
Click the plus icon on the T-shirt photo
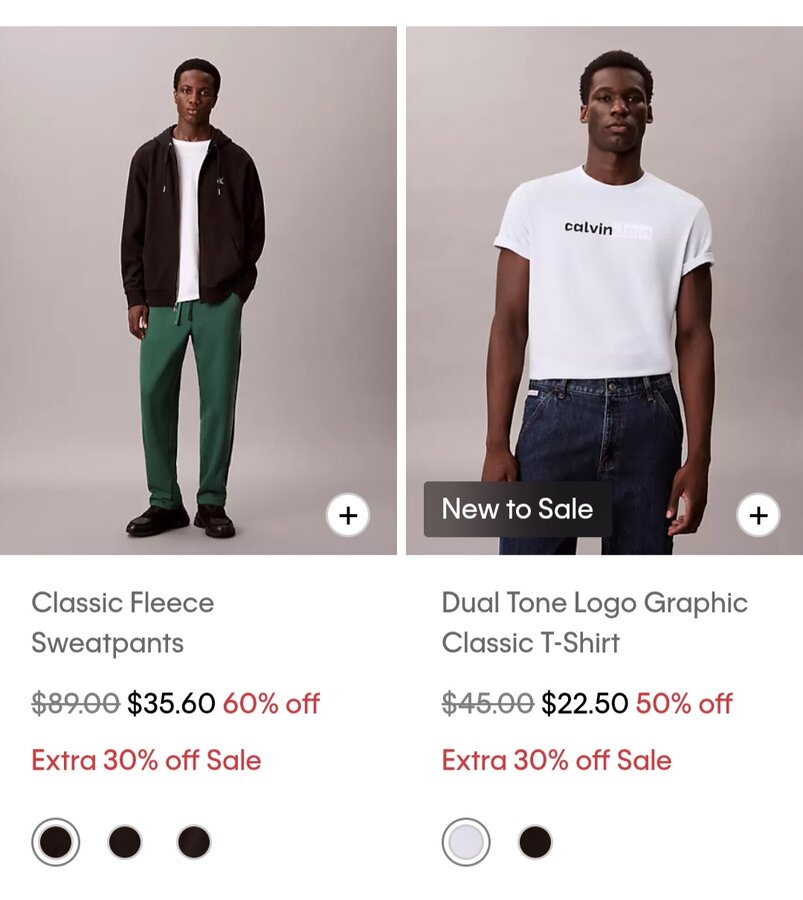pos(758,515)
